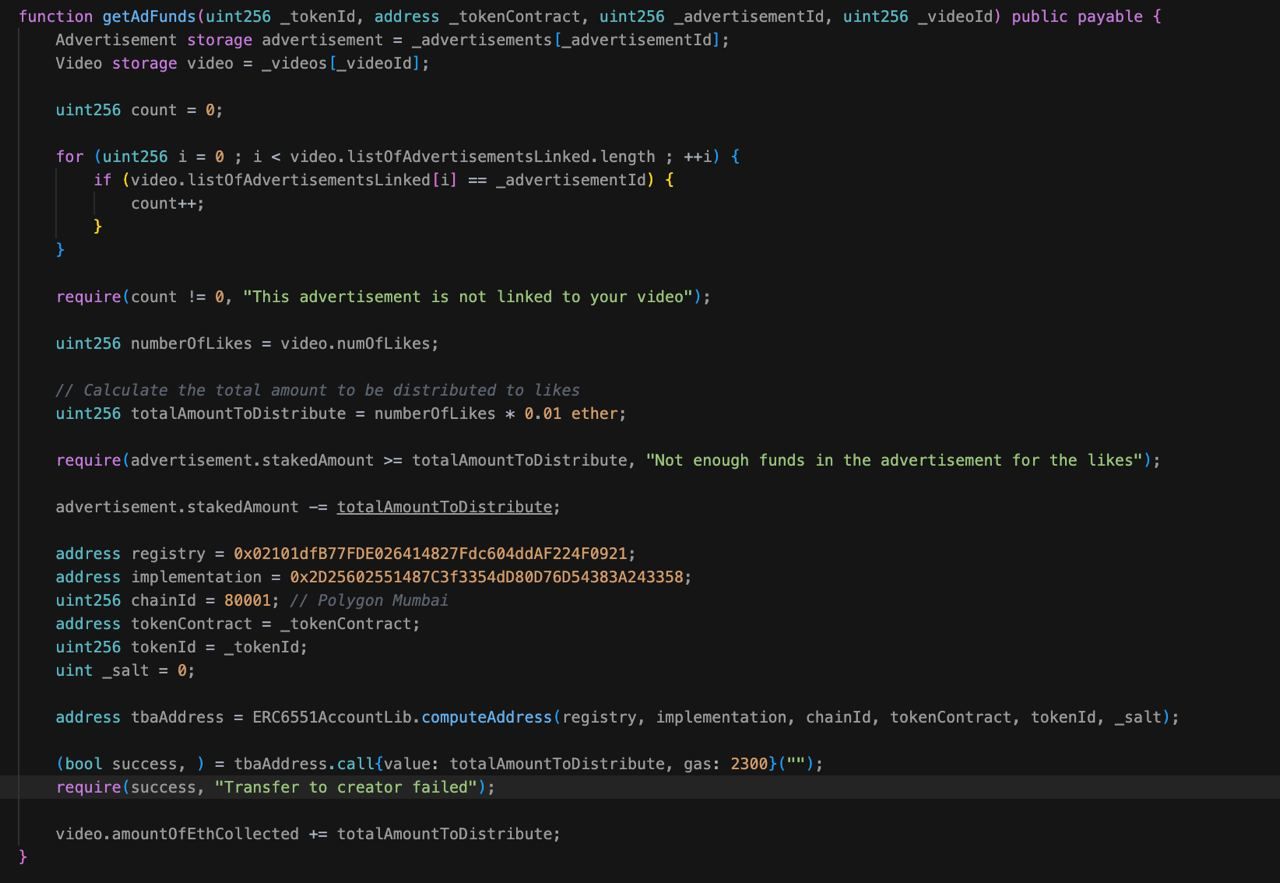The height and width of the screenshot is (883, 1280).
Task: Click the 'count++;' statement
Action: (167, 203)
